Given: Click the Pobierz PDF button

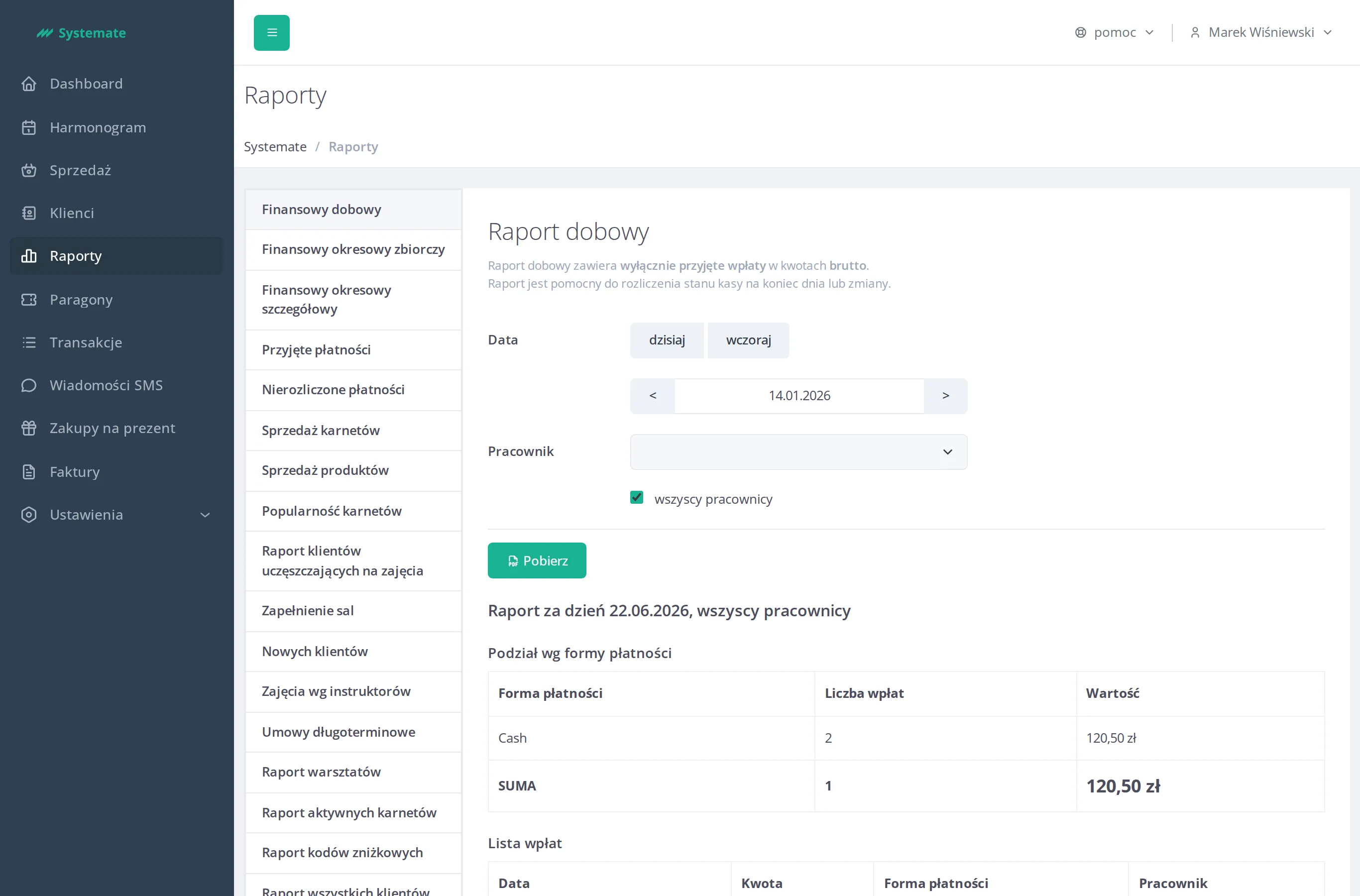Looking at the screenshot, I should 537,560.
